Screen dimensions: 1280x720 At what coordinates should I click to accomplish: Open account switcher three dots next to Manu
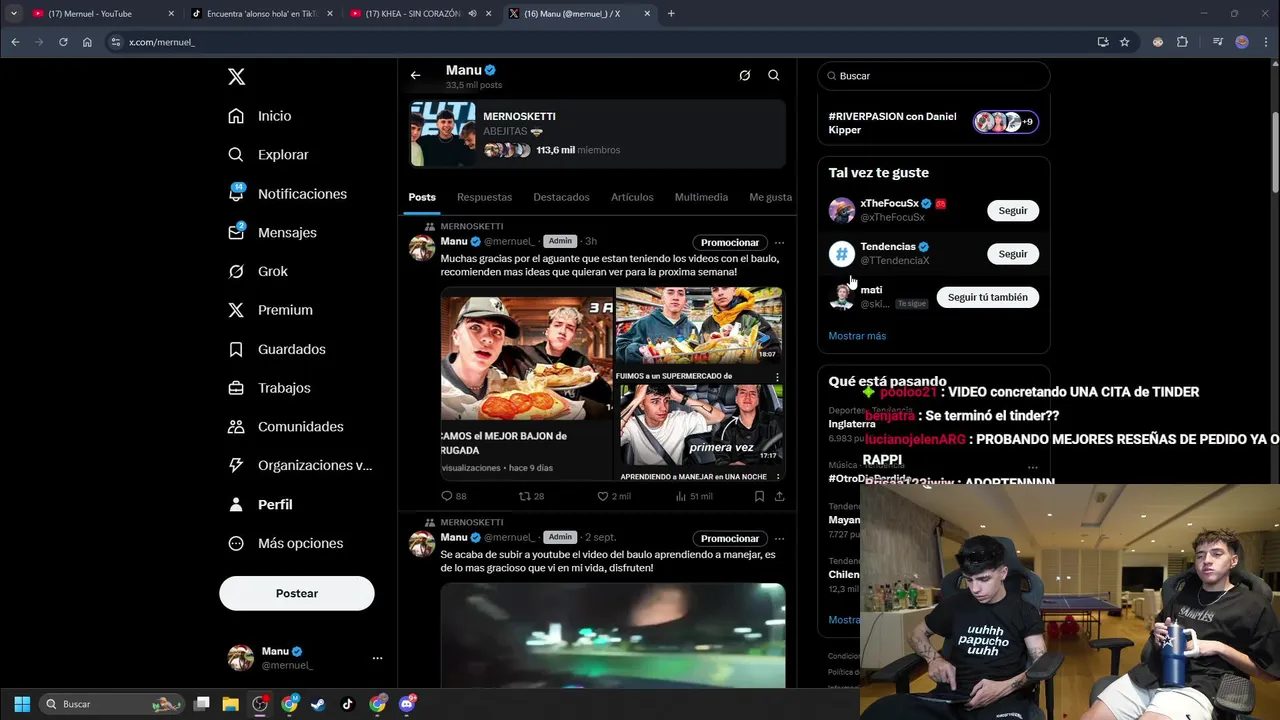coord(377,658)
